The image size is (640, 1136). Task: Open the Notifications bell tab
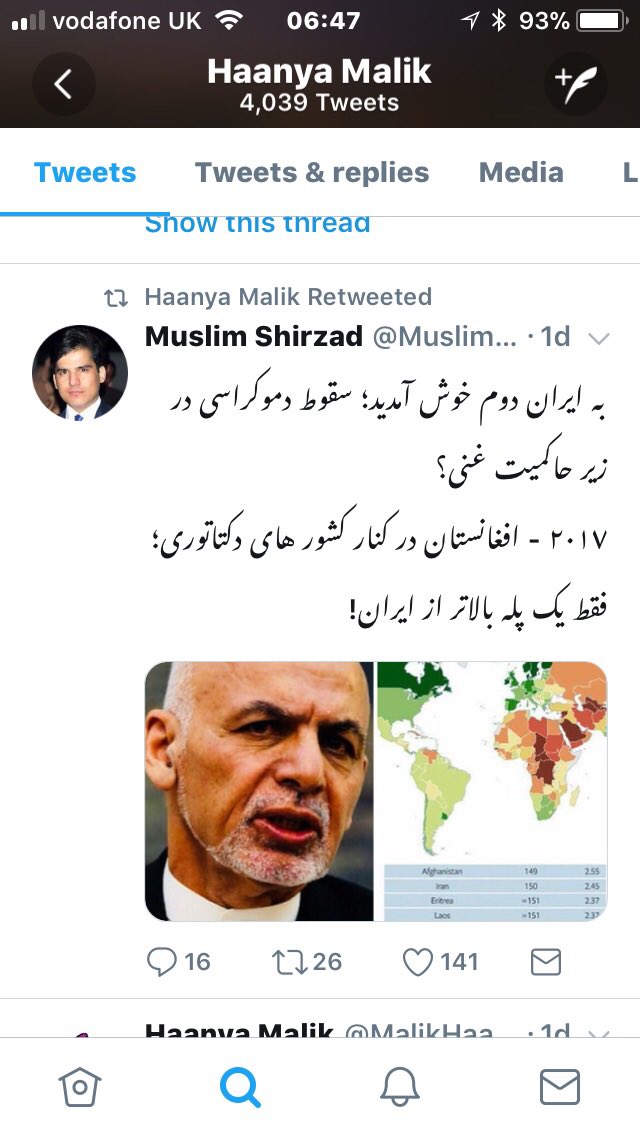click(x=400, y=1087)
